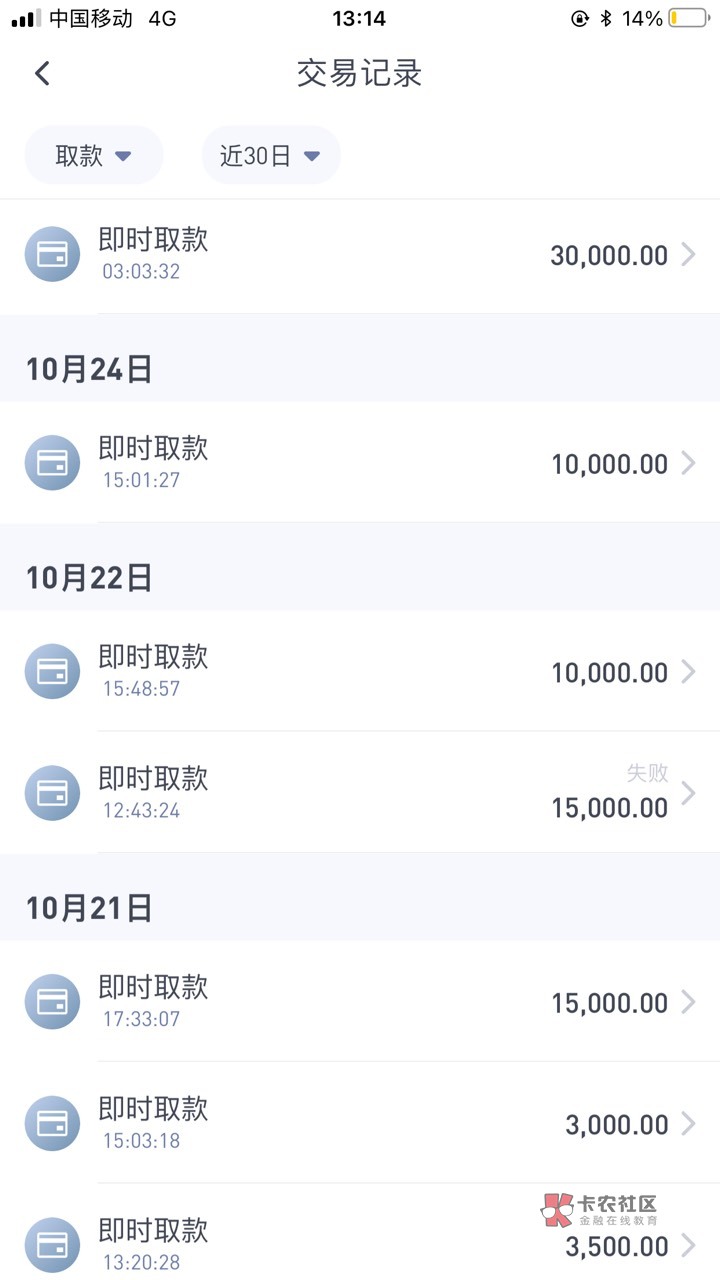This screenshot has width=720, height=1280.
Task: Tap card icon of 15:48:57 withdrawal
Action: (52, 671)
